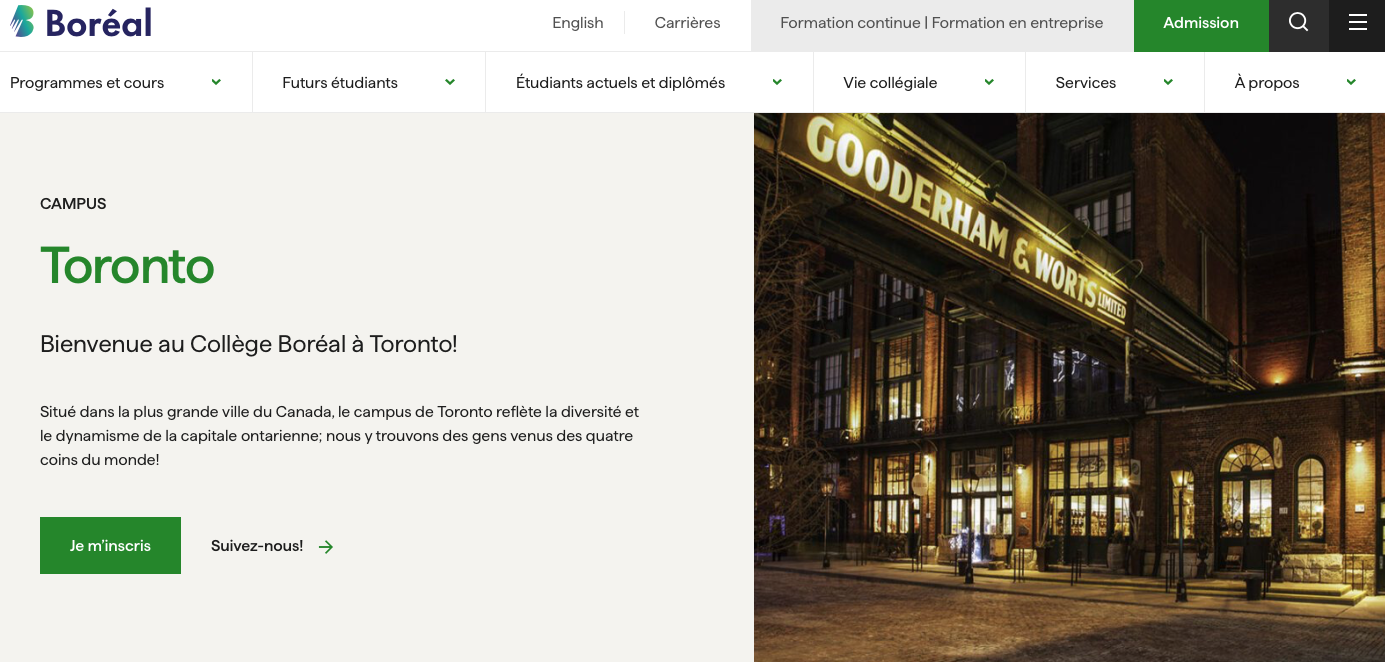Click the Toronto heading

pos(127,266)
